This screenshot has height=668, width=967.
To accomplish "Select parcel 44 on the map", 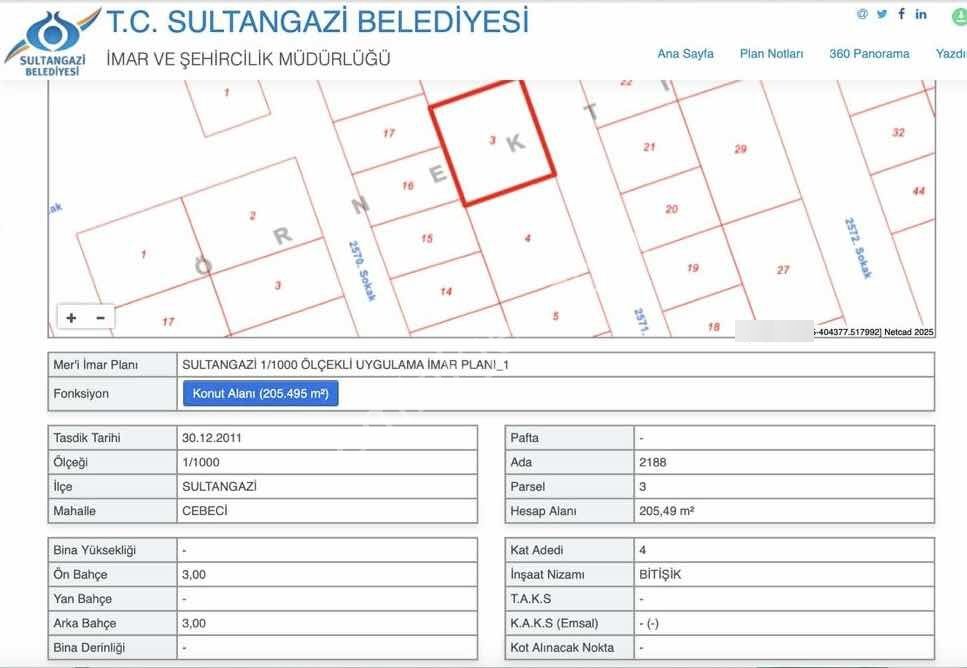I will [918, 191].
